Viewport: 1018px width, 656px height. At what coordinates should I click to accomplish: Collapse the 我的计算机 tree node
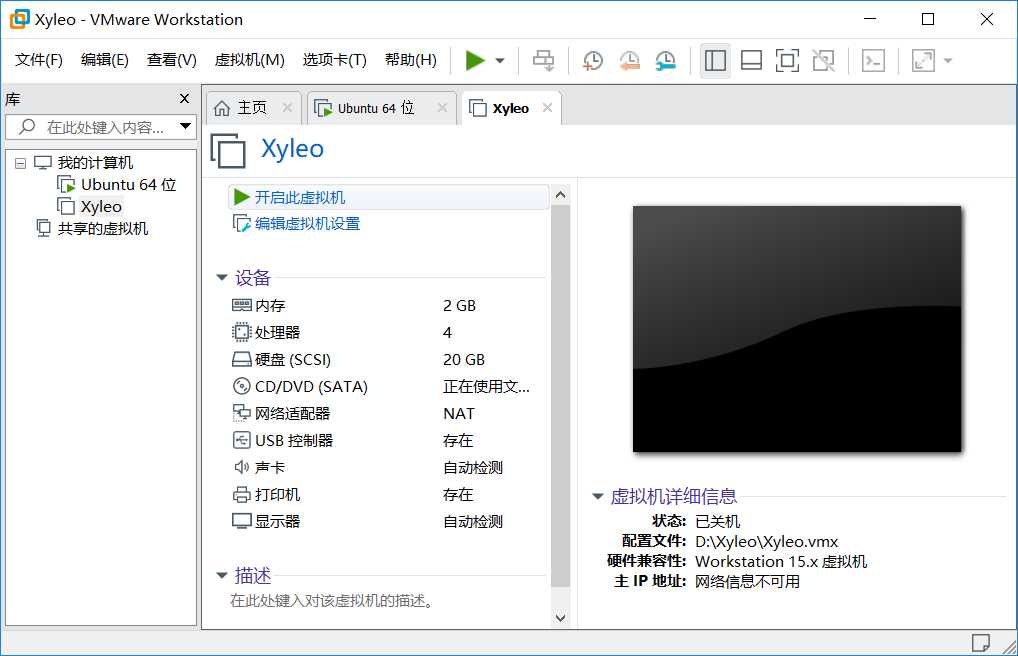point(21,163)
